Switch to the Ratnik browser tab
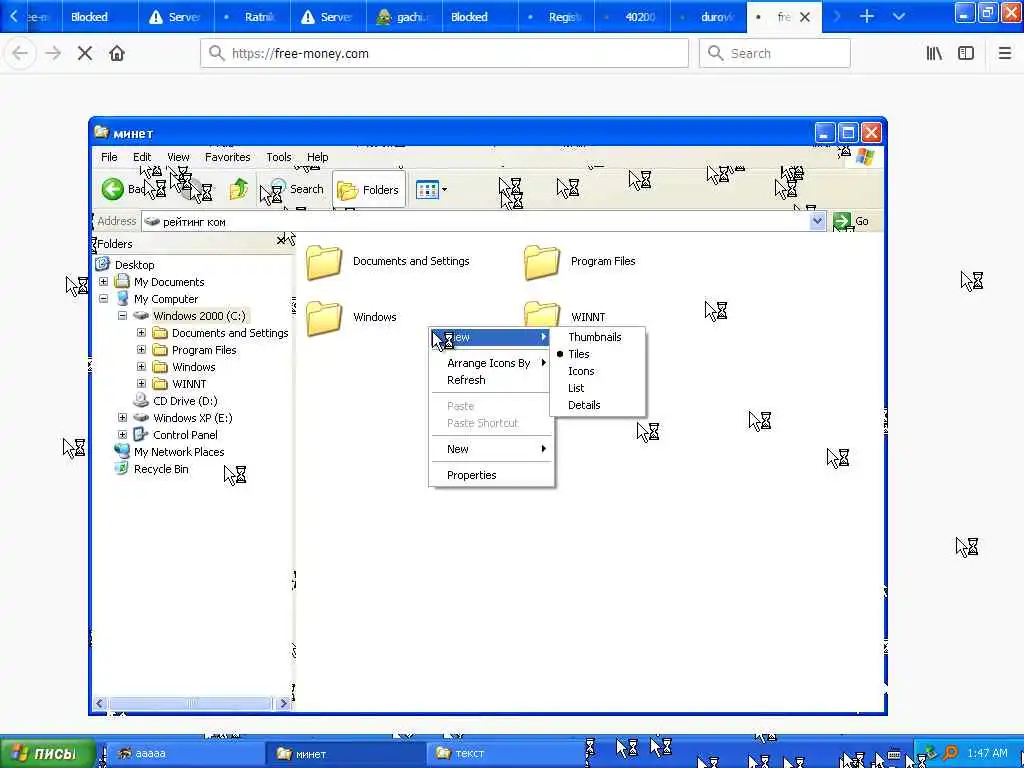 pos(253,16)
